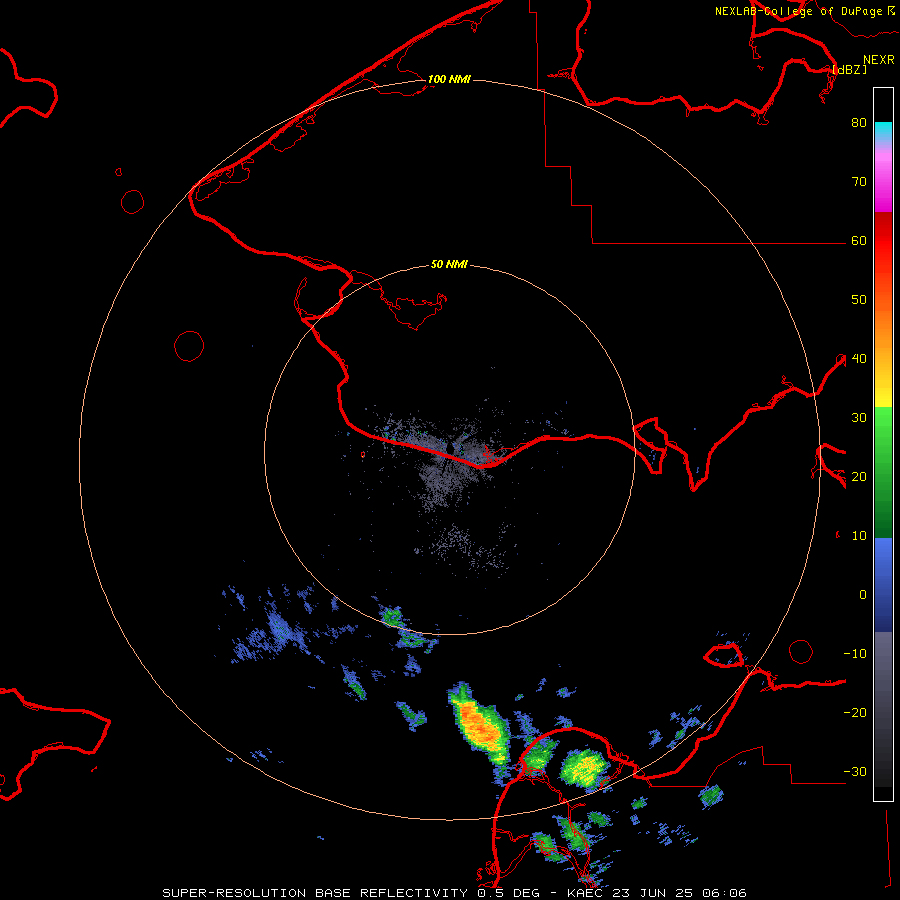The height and width of the screenshot is (900, 900).
Task: Click the NEXLAB-College of DuPage credit text
Action: (x=798, y=11)
